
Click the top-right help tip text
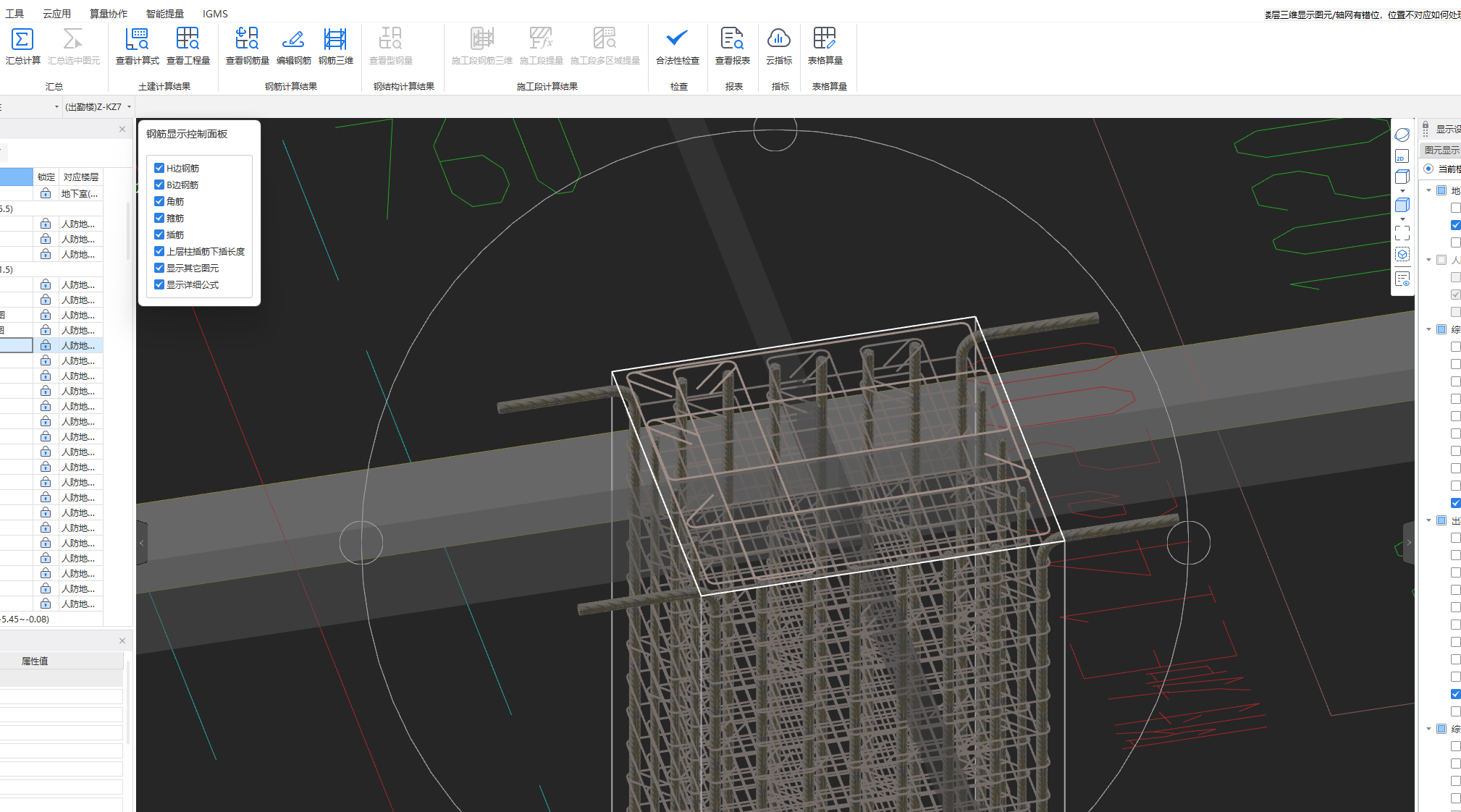click(x=1363, y=14)
